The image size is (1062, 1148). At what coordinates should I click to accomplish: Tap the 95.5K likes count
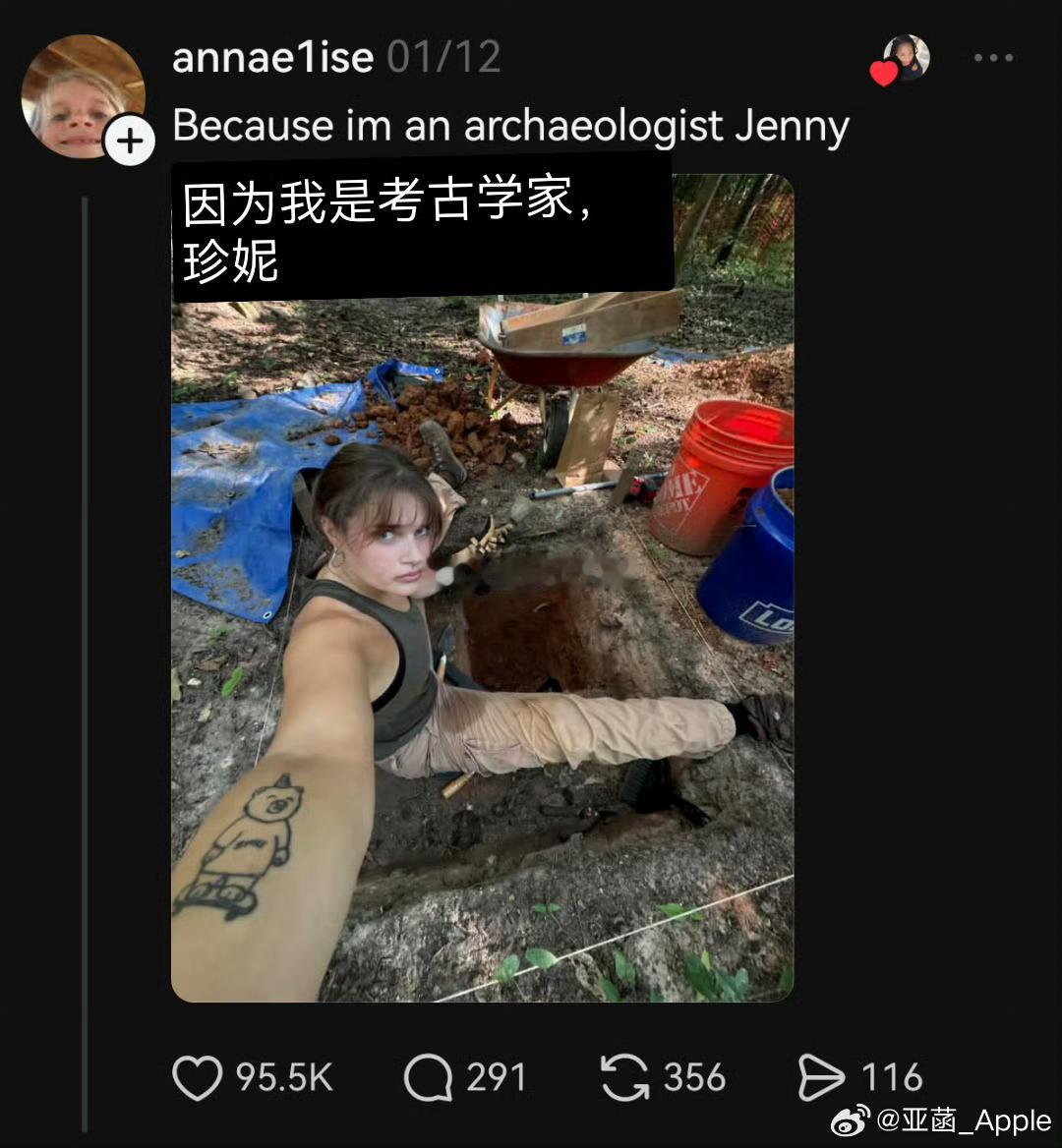(x=284, y=1077)
